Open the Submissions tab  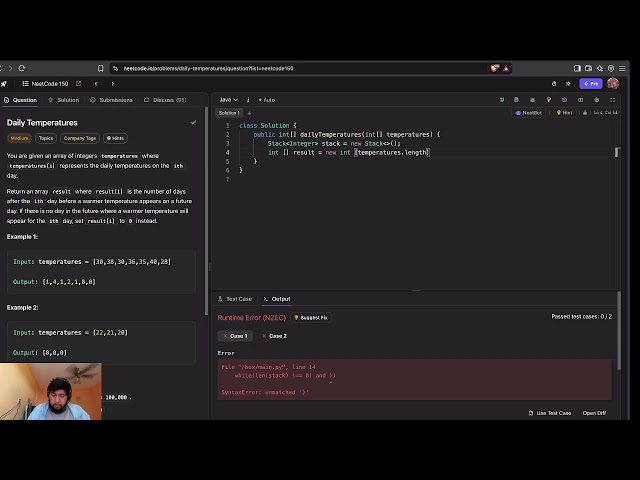(x=111, y=100)
